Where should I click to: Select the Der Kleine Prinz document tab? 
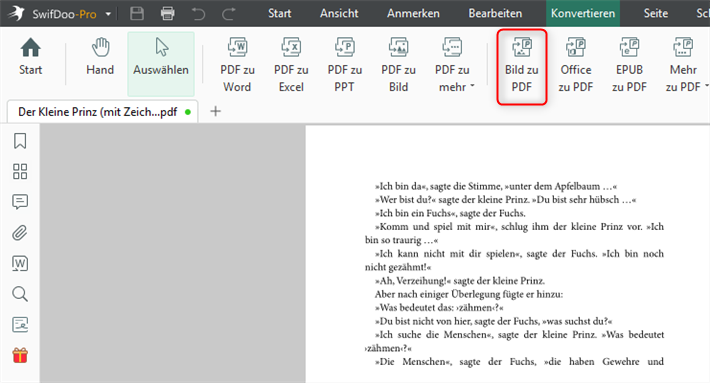(102, 112)
